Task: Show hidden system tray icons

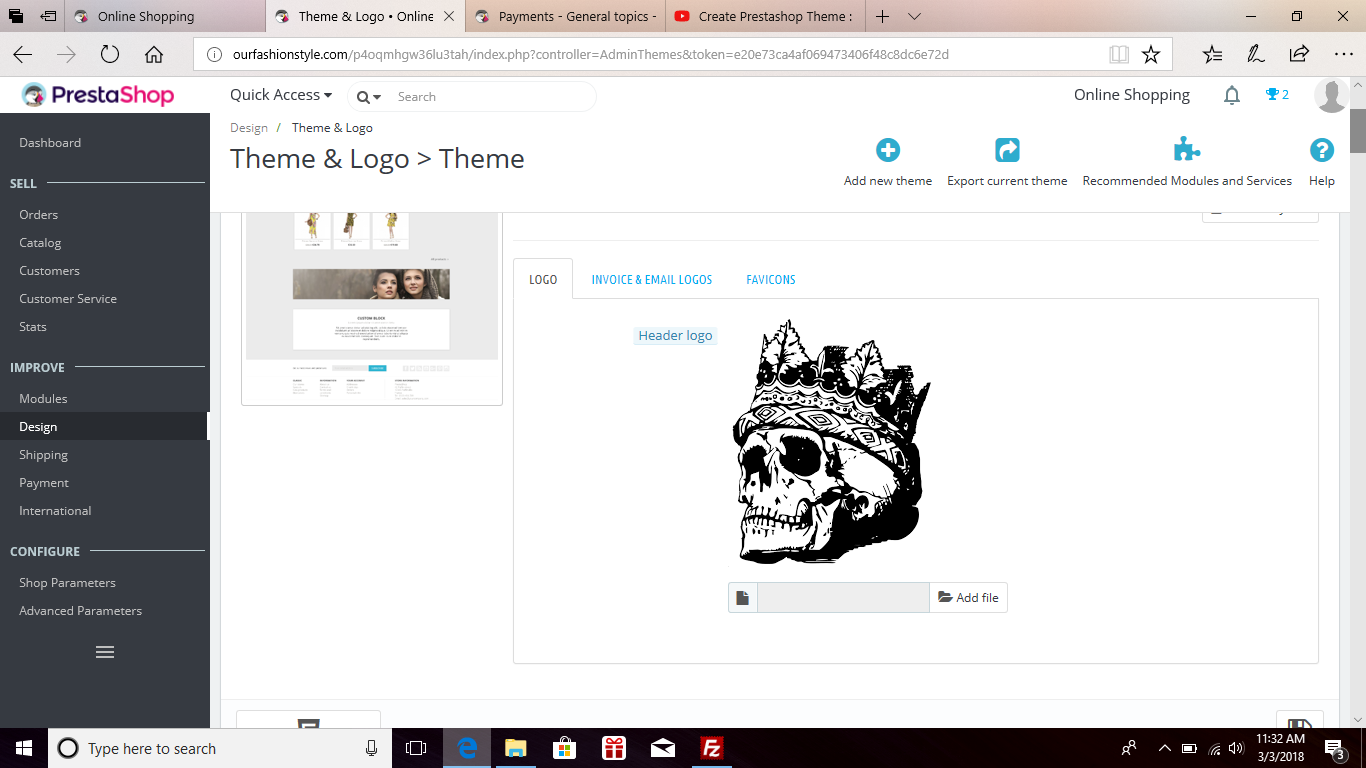Action: 1164,748
